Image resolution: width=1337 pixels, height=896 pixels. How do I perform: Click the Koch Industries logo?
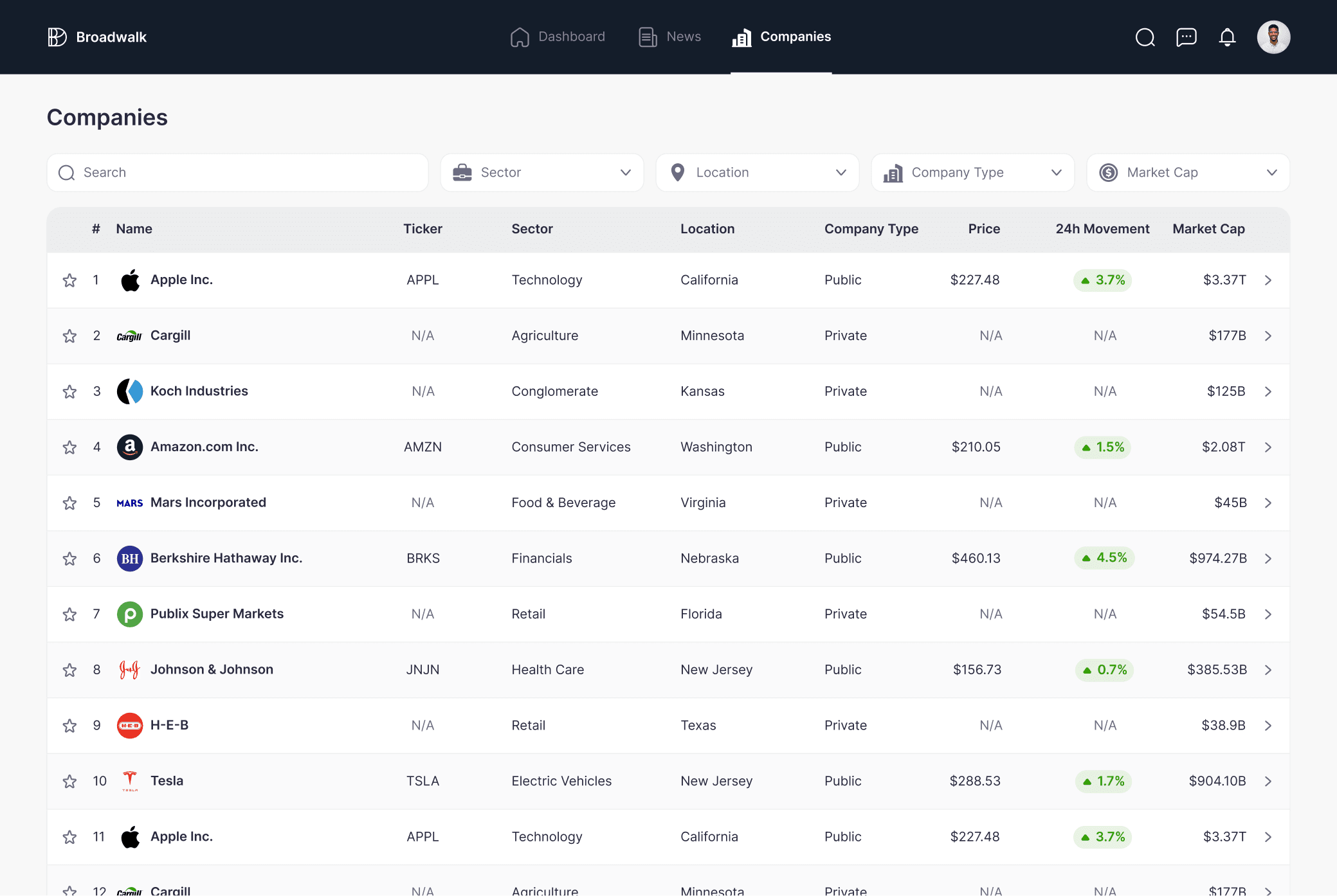130,391
